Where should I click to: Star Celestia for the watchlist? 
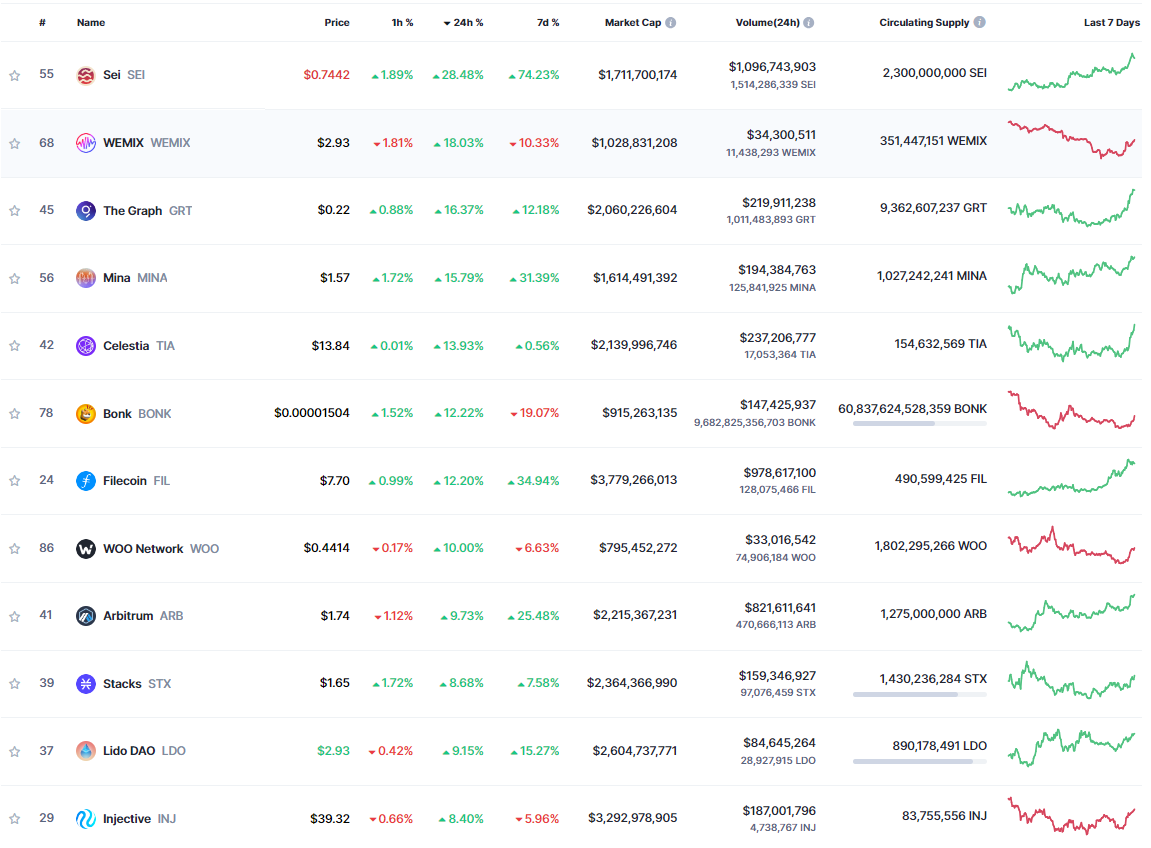(15, 346)
